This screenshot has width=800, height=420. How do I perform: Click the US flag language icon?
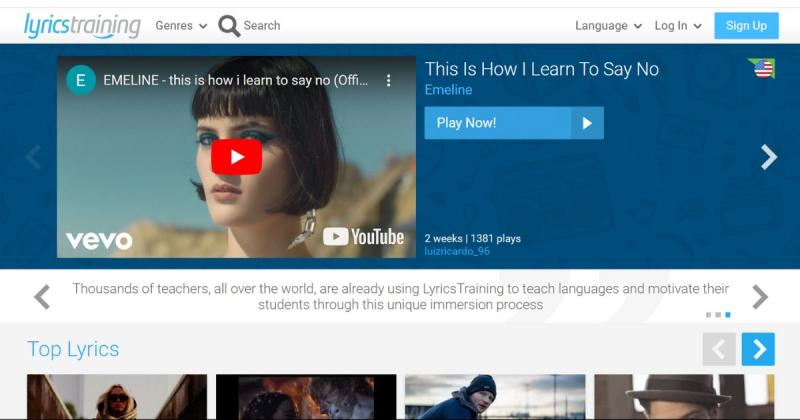coord(763,68)
